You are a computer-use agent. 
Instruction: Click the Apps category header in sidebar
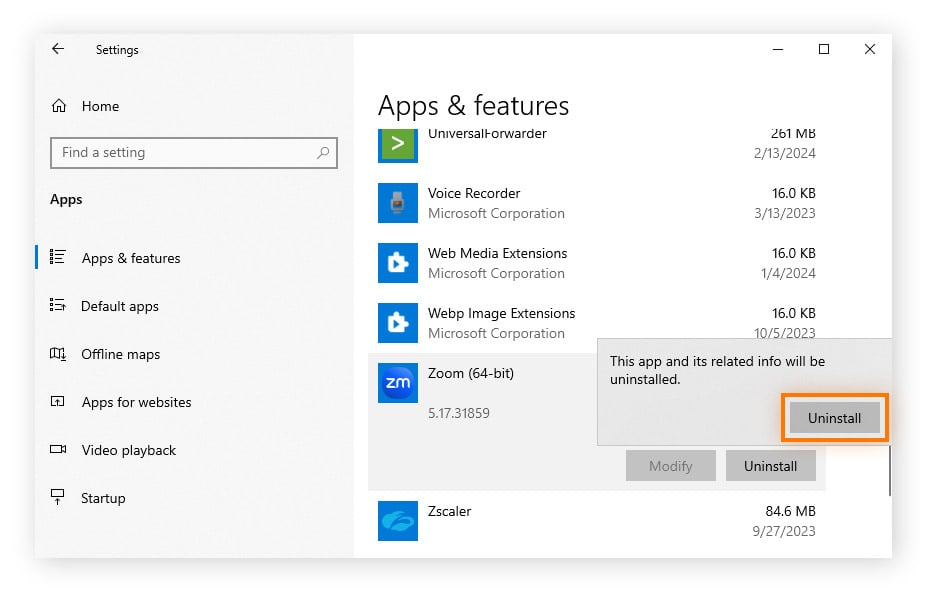click(x=66, y=200)
